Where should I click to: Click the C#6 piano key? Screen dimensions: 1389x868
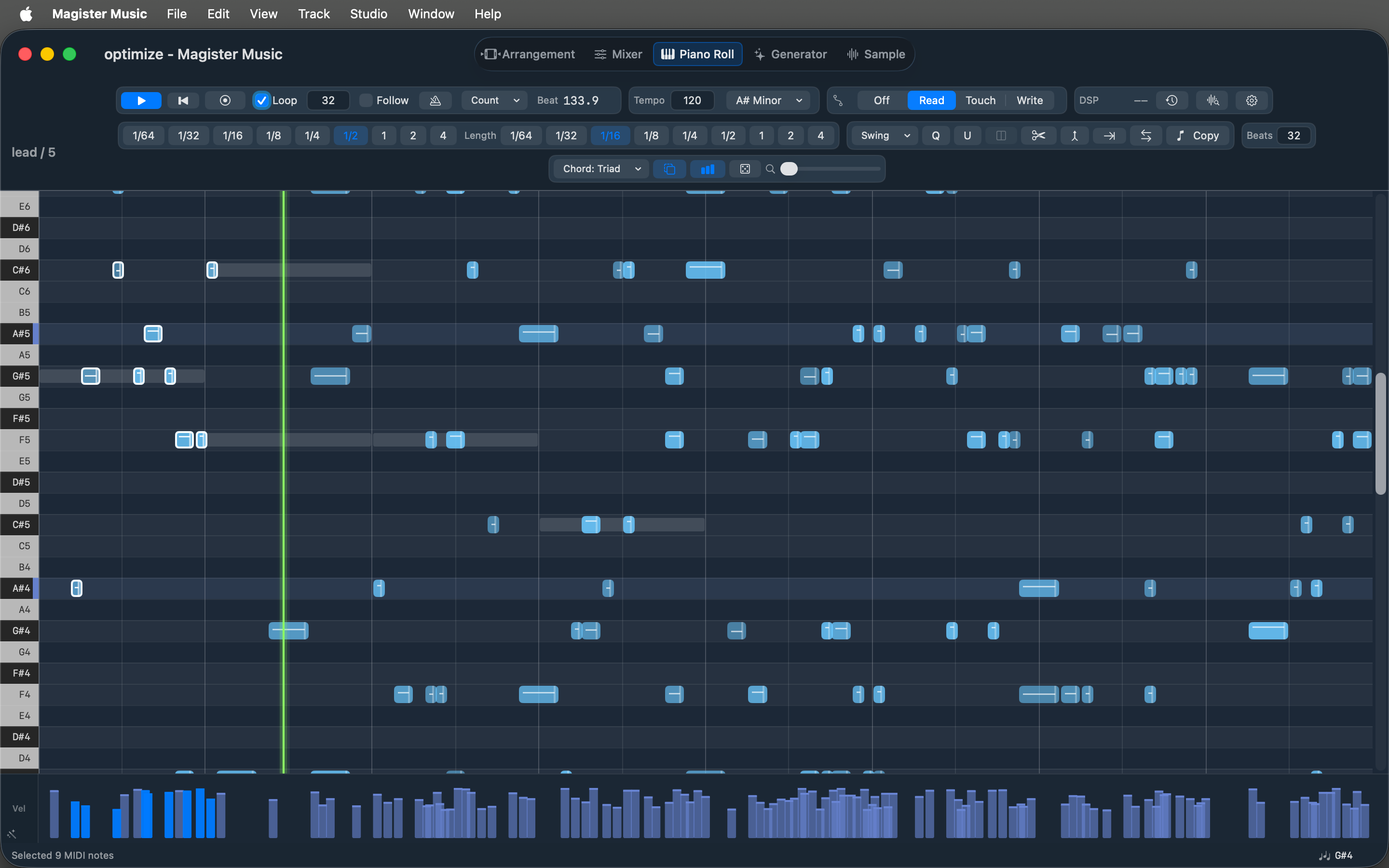click(19, 270)
